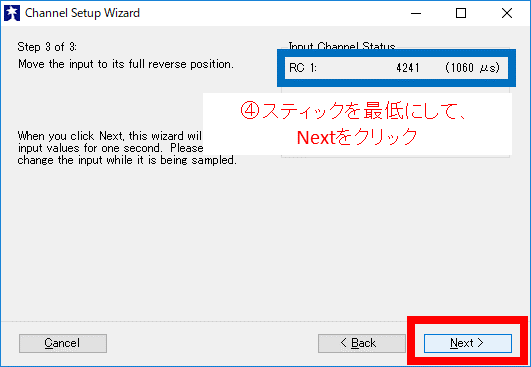Click the 'Input Channel Status' group label
This screenshot has width=531, height=367.
click(x=342, y=46)
